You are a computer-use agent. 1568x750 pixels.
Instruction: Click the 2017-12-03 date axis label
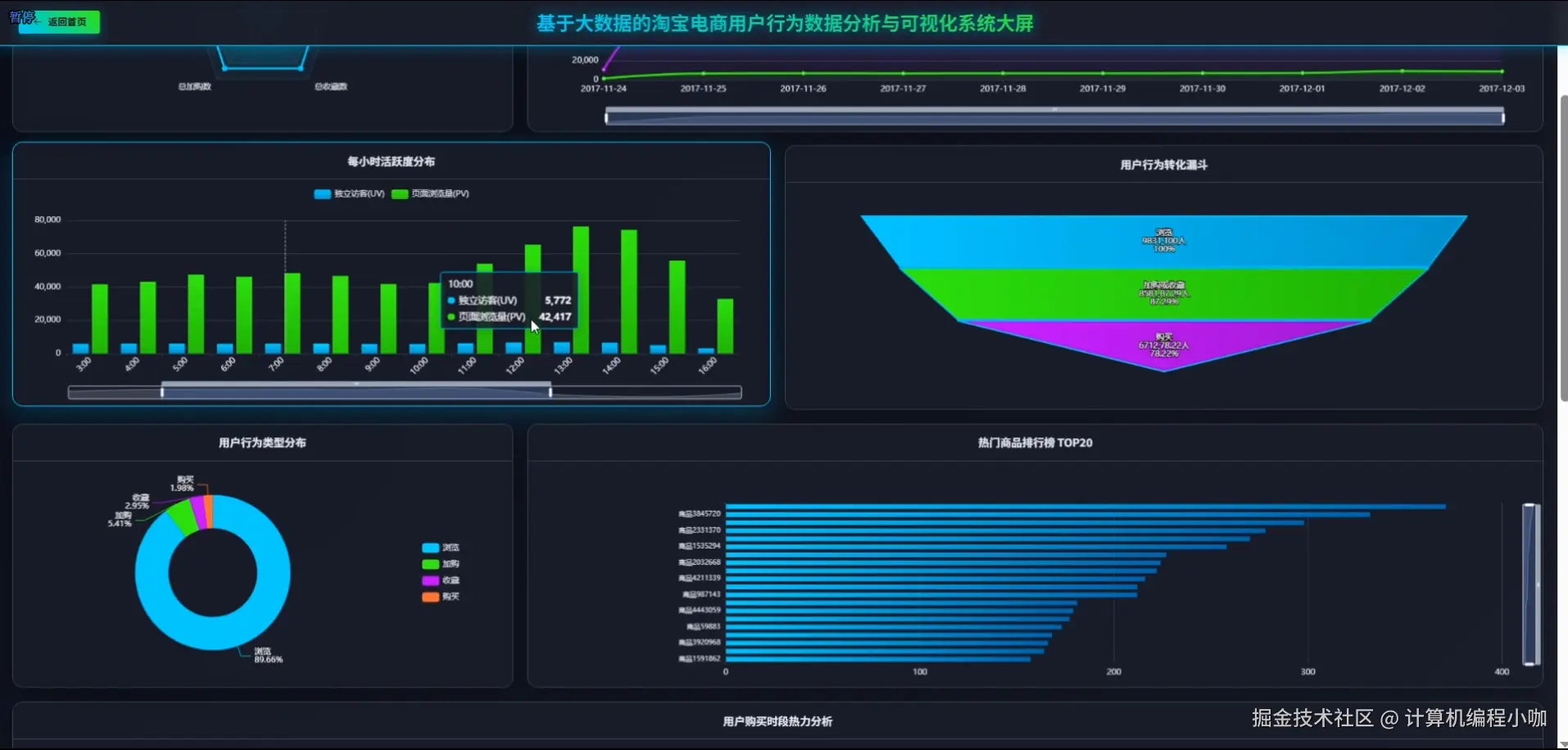pos(1502,88)
